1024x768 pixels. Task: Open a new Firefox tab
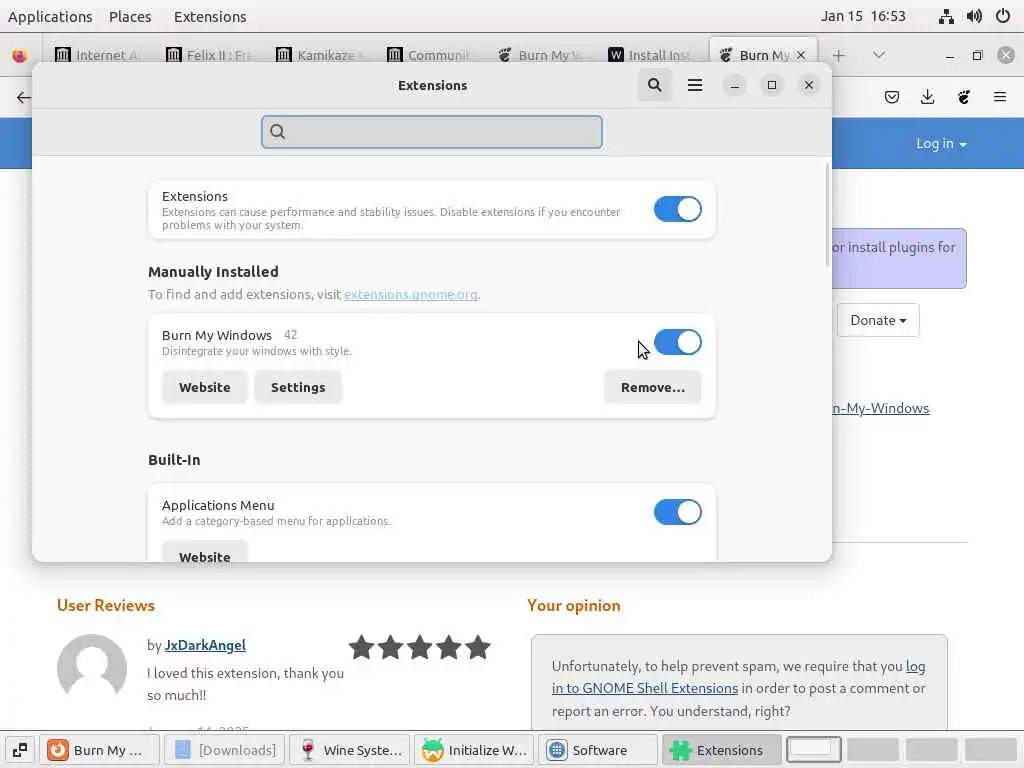839,56
